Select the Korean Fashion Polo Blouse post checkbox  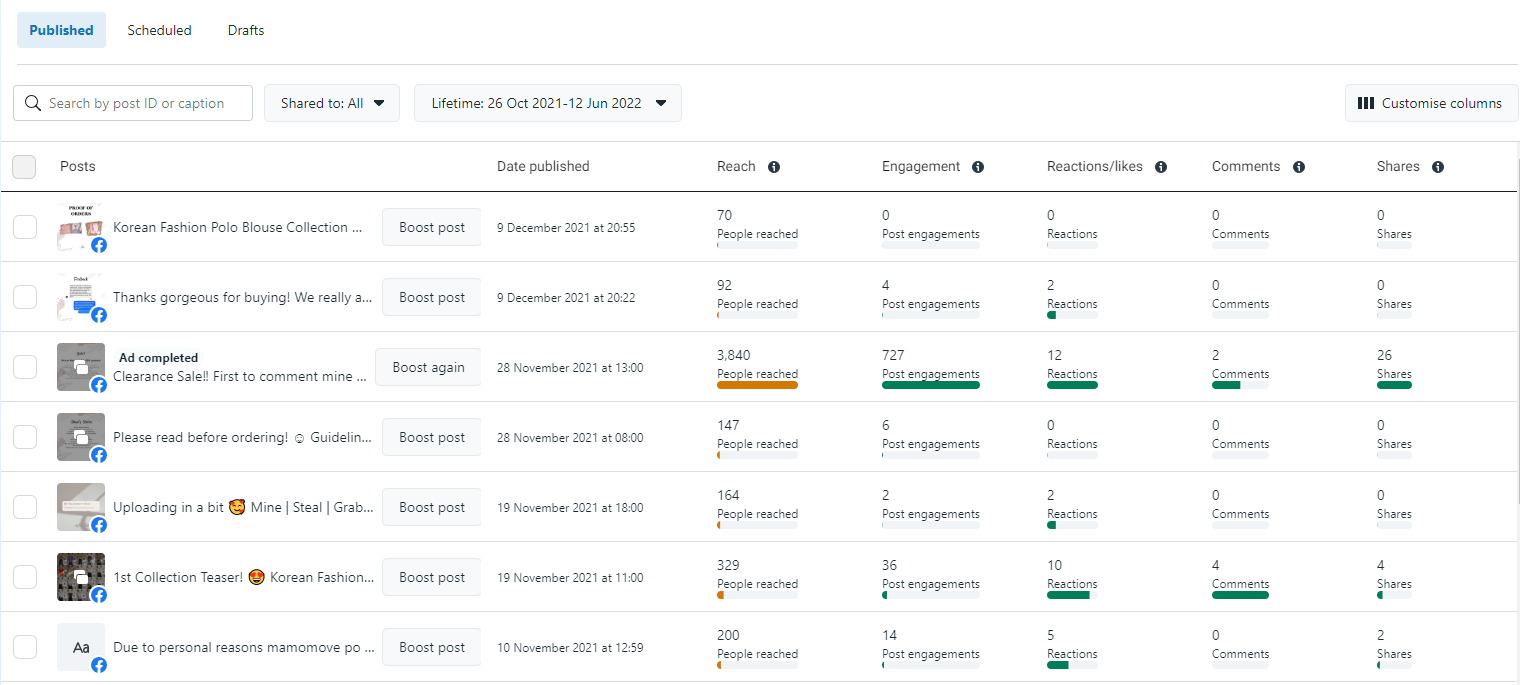click(25, 227)
